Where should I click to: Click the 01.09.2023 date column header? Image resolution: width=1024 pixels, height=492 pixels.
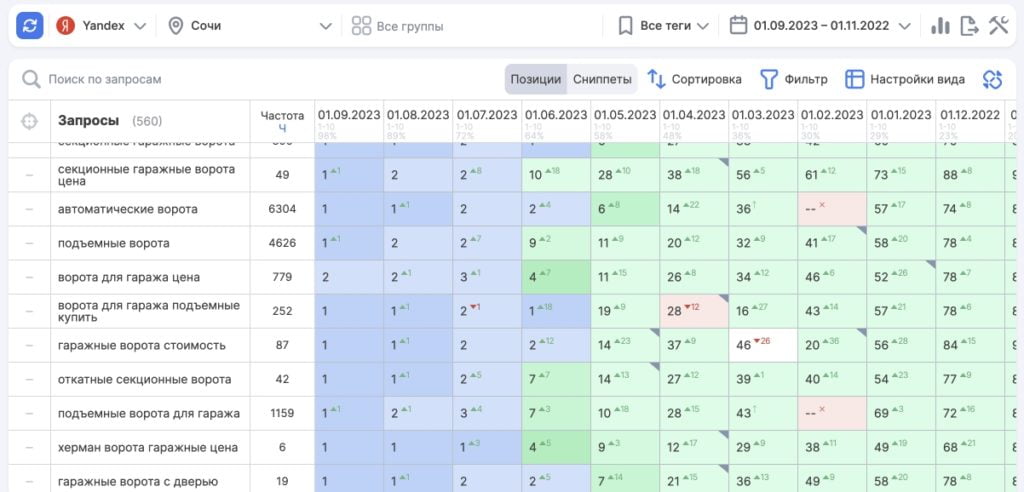pyautogui.click(x=349, y=115)
